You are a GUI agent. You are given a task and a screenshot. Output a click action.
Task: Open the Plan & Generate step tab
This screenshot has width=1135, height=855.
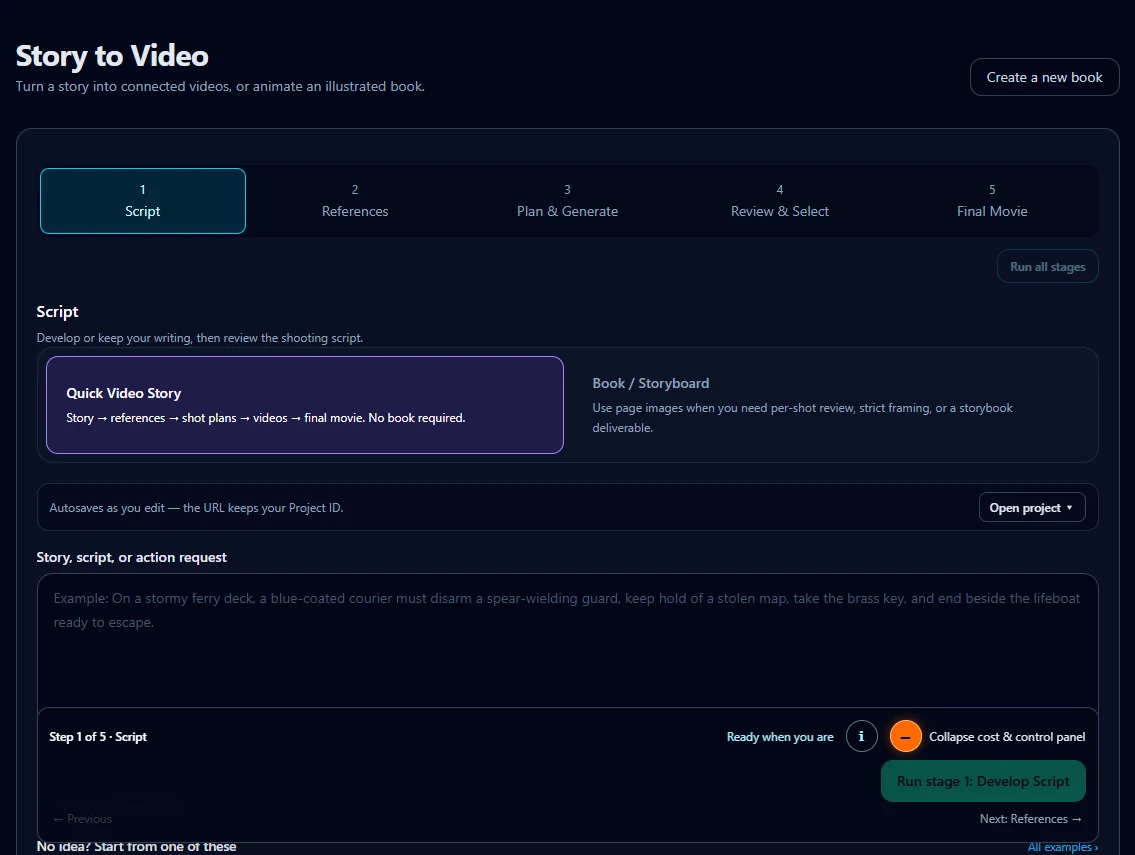pos(568,201)
